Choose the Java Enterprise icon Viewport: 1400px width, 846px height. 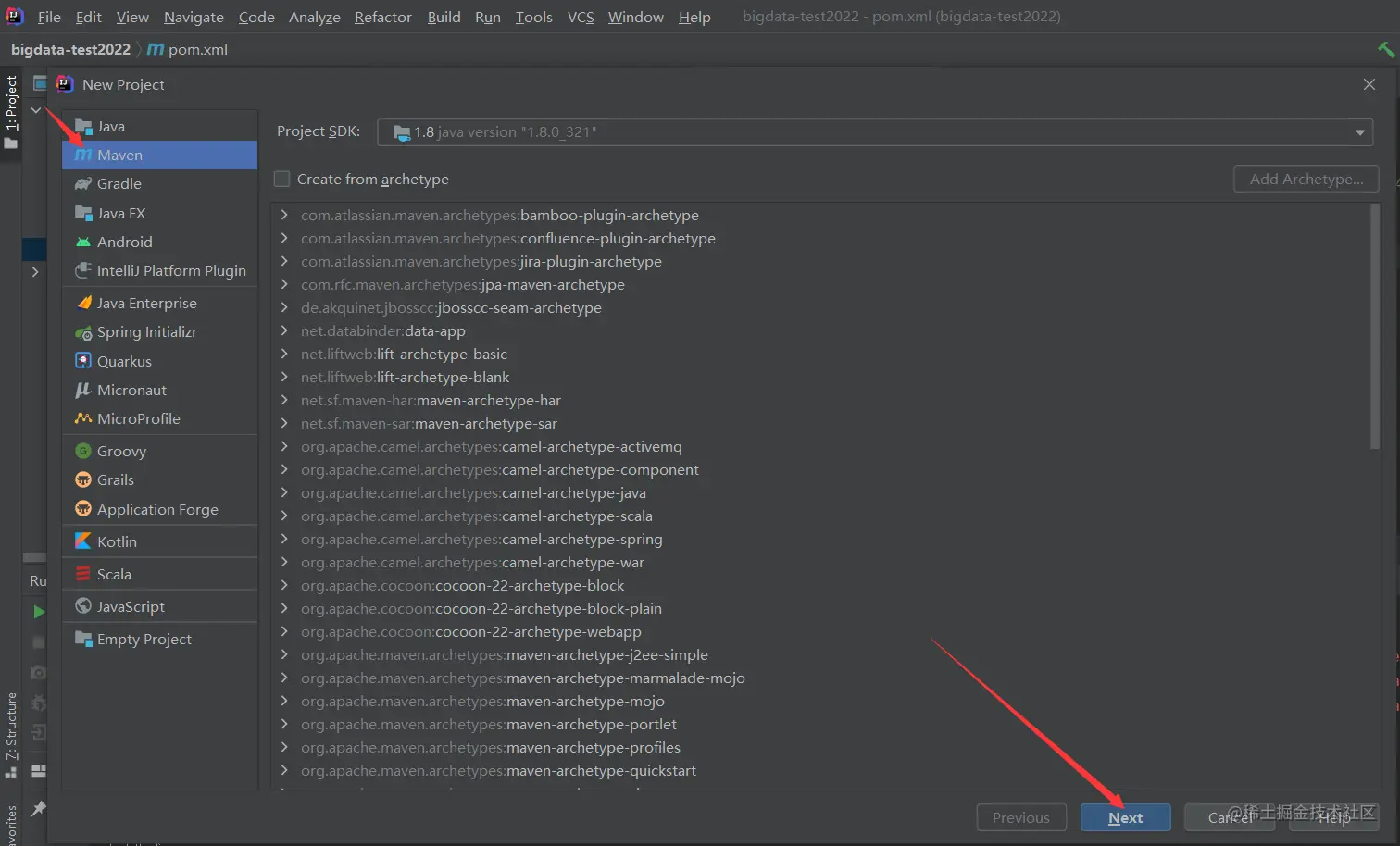coord(83,303)
